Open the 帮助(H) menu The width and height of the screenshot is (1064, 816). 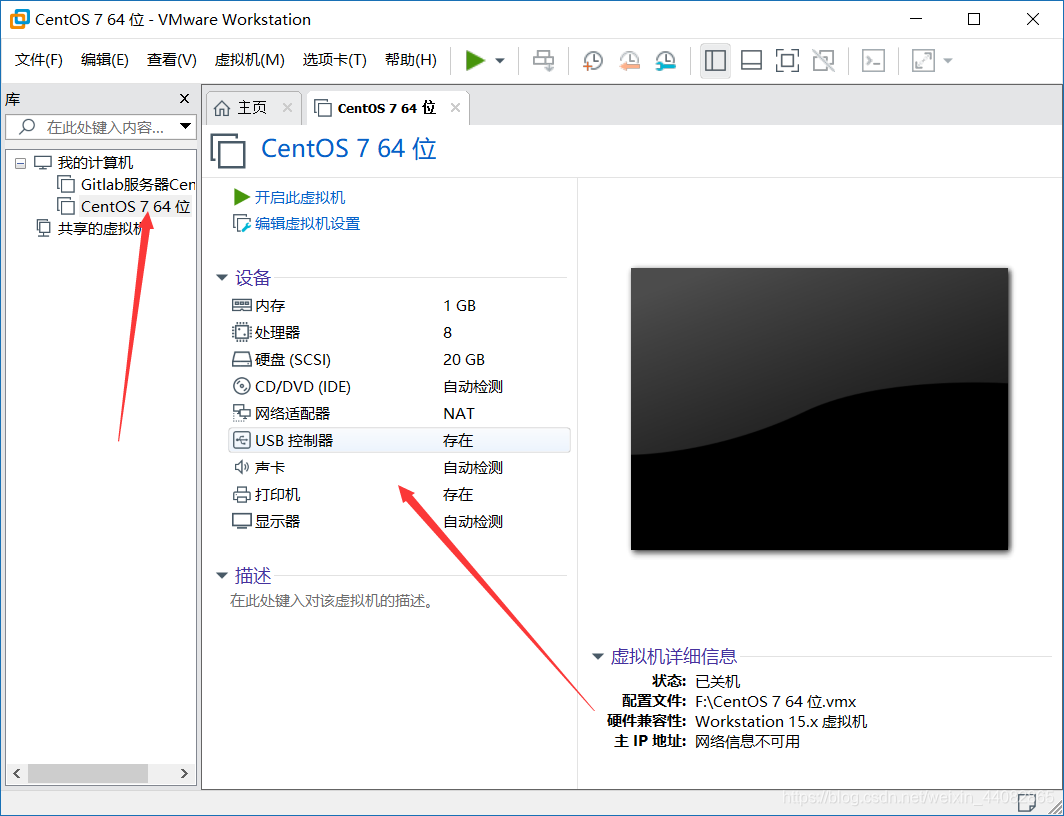pos(411,60)
